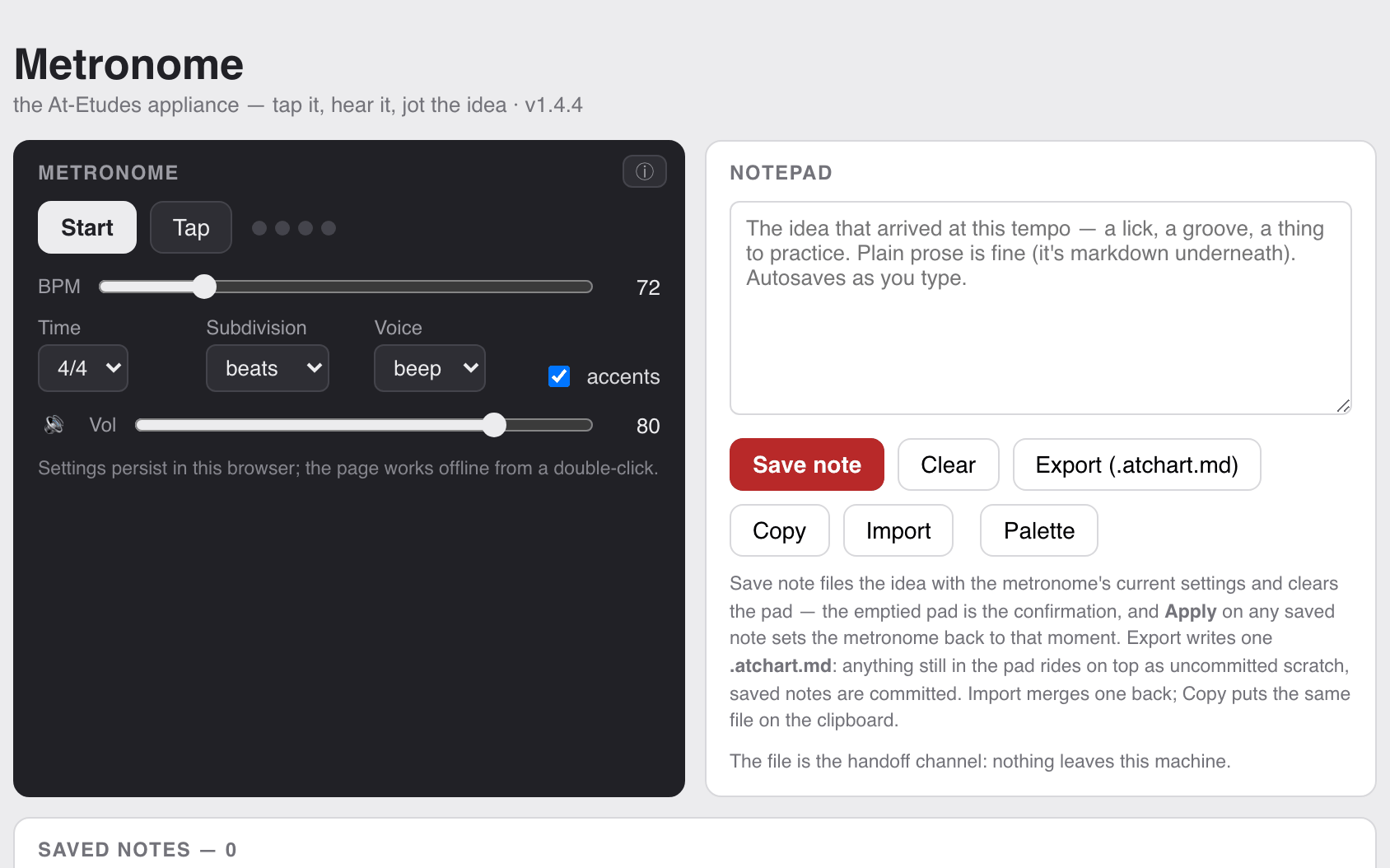Image resolution: width=1390 pixels, height=868 pixels.
Task: Start the metronome
Action: coord(87,227)
